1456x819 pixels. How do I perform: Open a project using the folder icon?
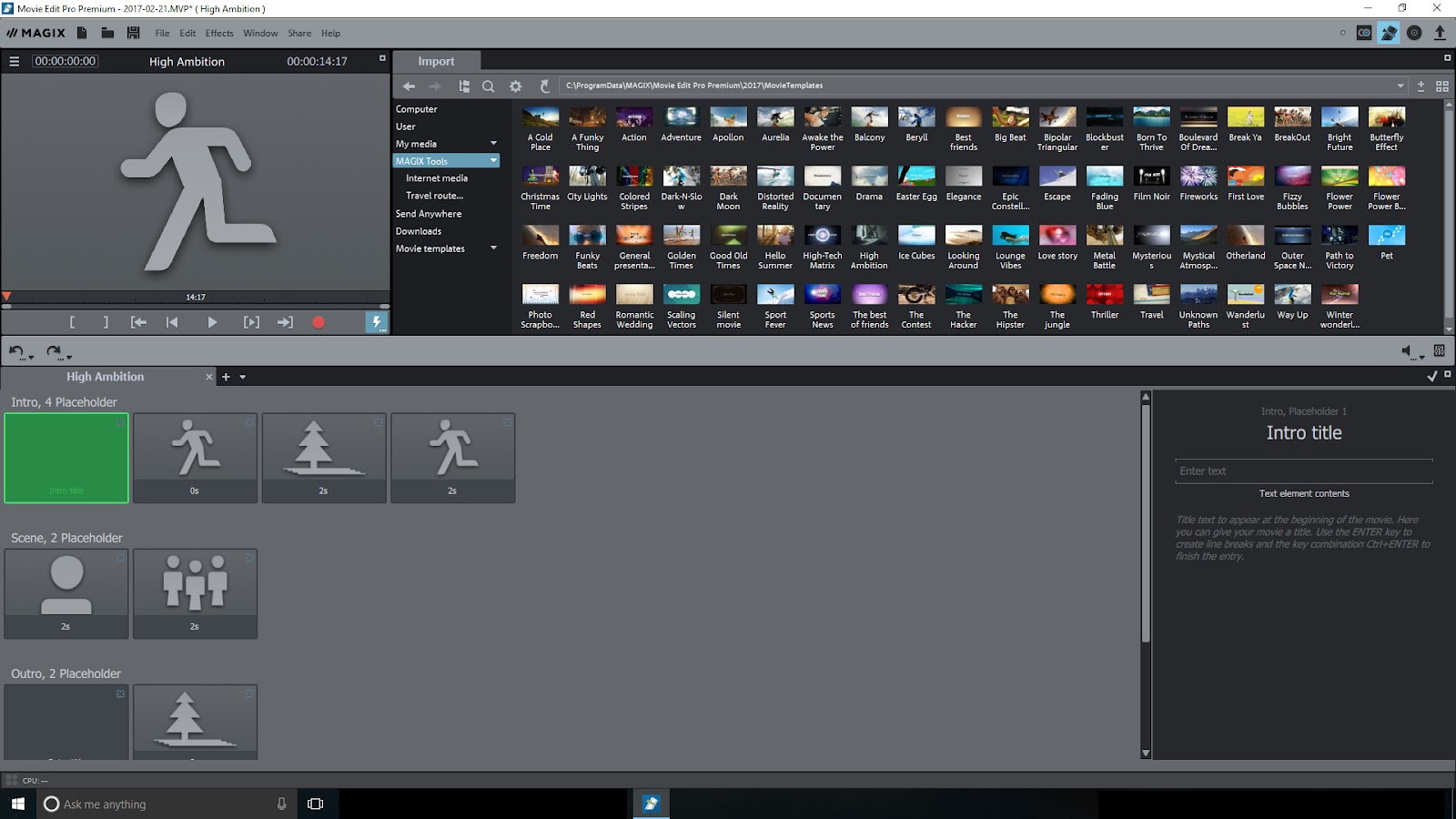coord(107,33)
